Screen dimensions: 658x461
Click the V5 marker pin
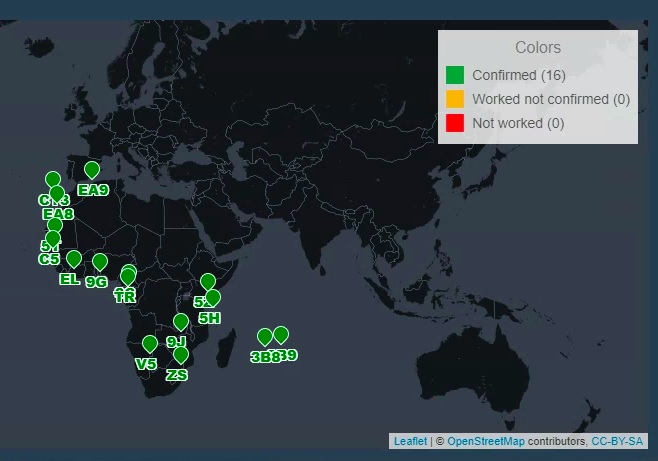click(x=150, y=344)
